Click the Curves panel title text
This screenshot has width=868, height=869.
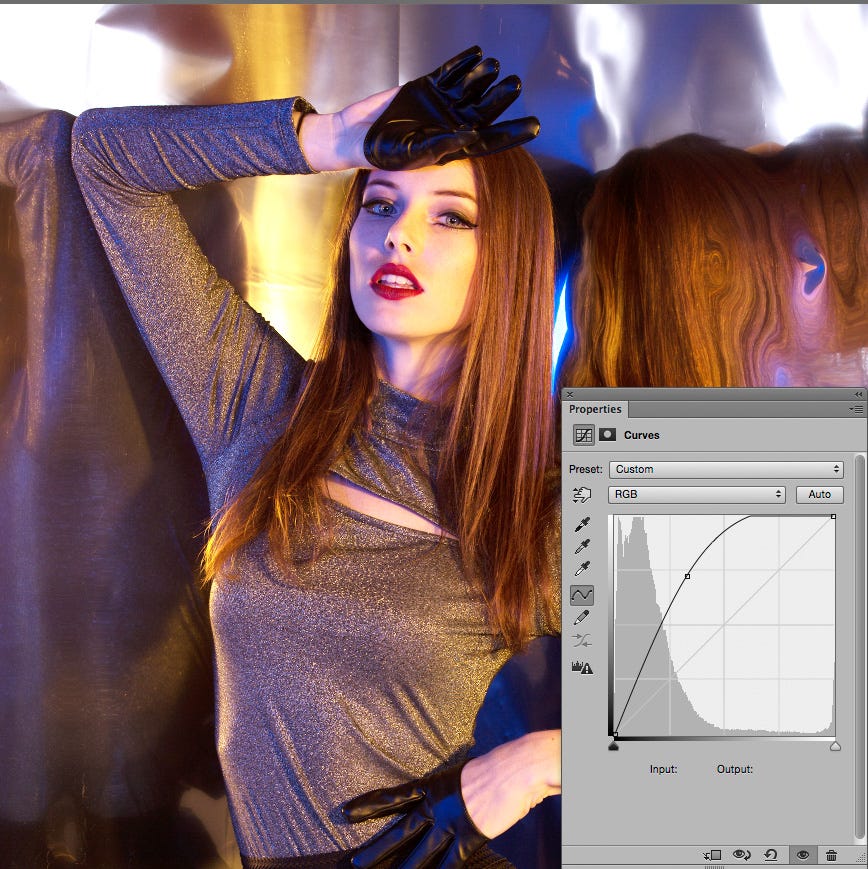(x=642, y=435)
